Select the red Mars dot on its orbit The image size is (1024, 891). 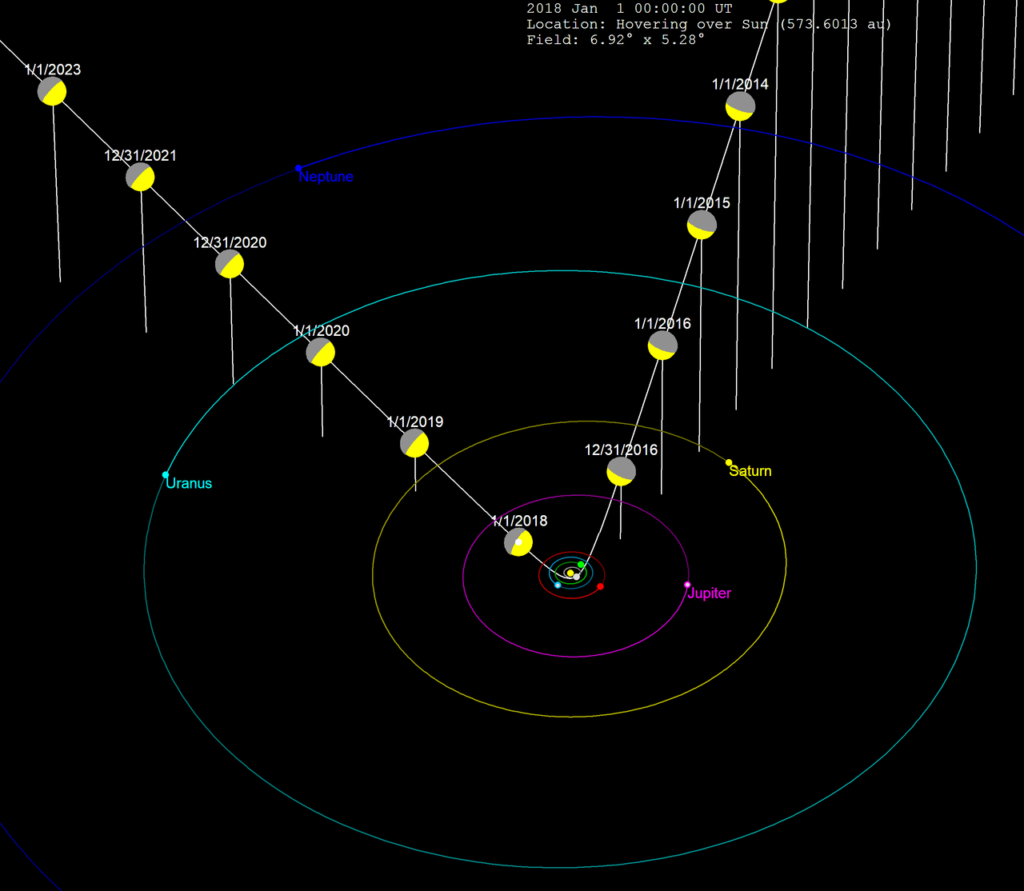pyautogui.click(x=600, y=586)
